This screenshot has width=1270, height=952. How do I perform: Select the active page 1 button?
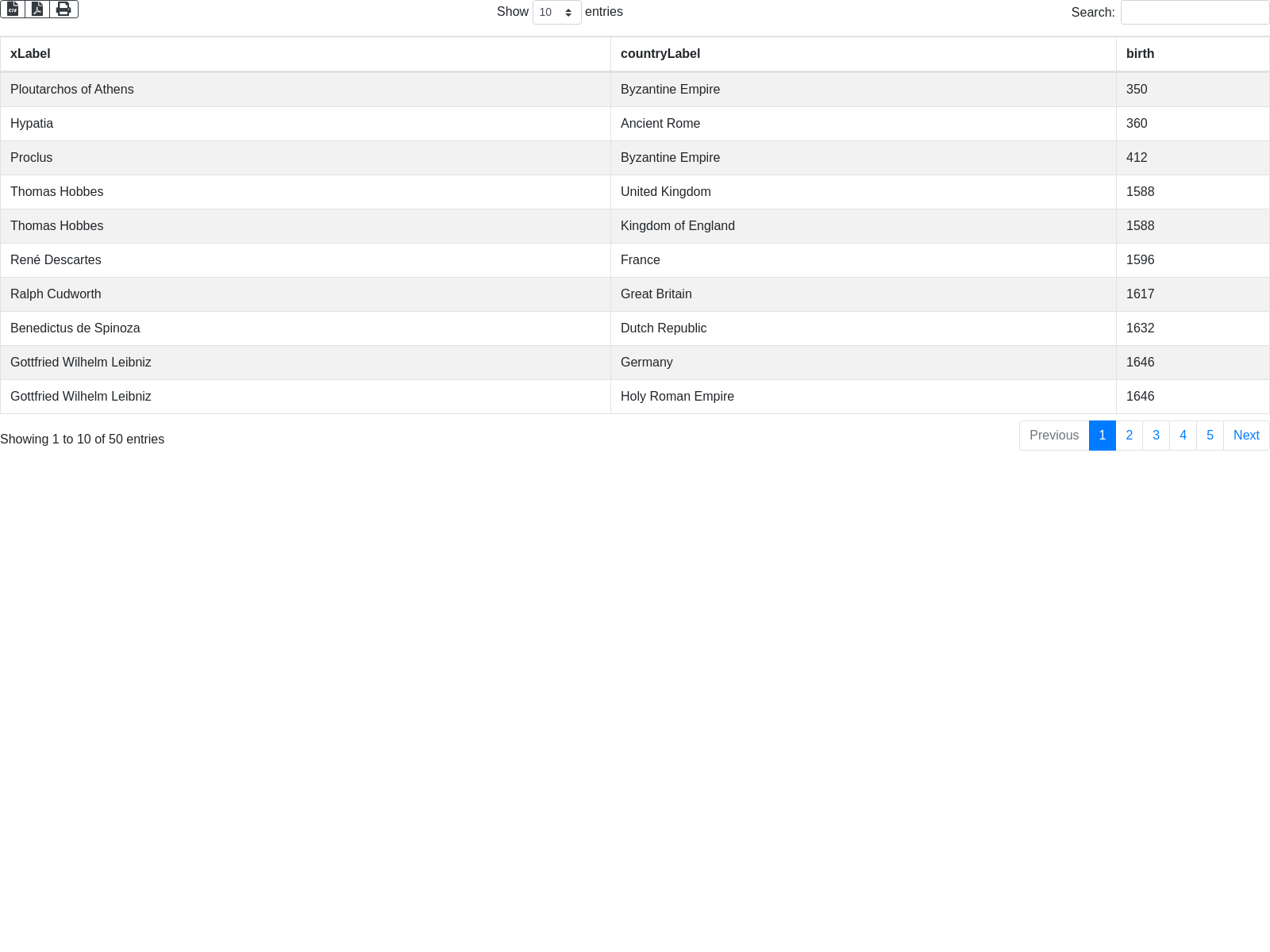[1102, 436]
